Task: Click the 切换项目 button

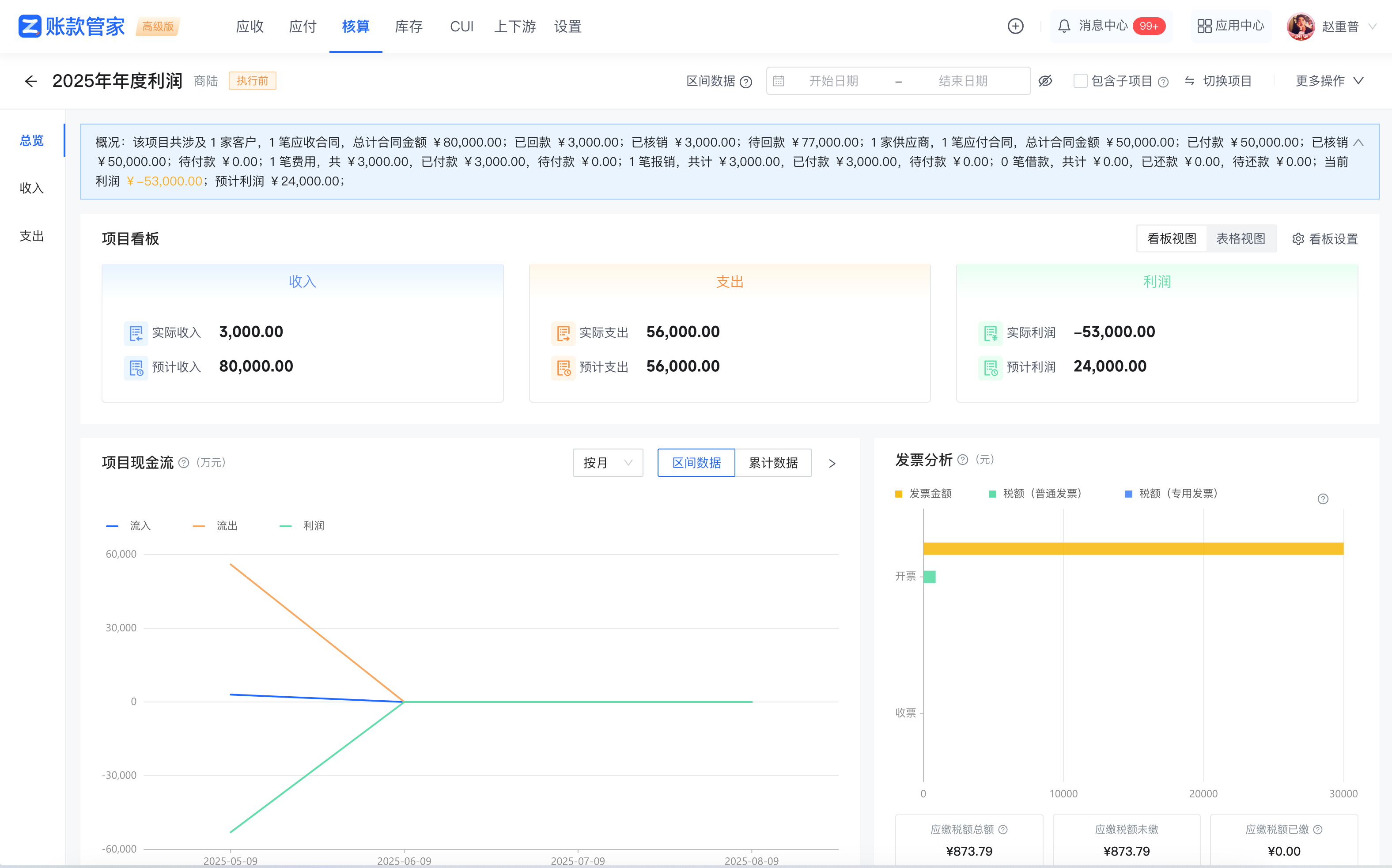Action: click(1218, 81)
